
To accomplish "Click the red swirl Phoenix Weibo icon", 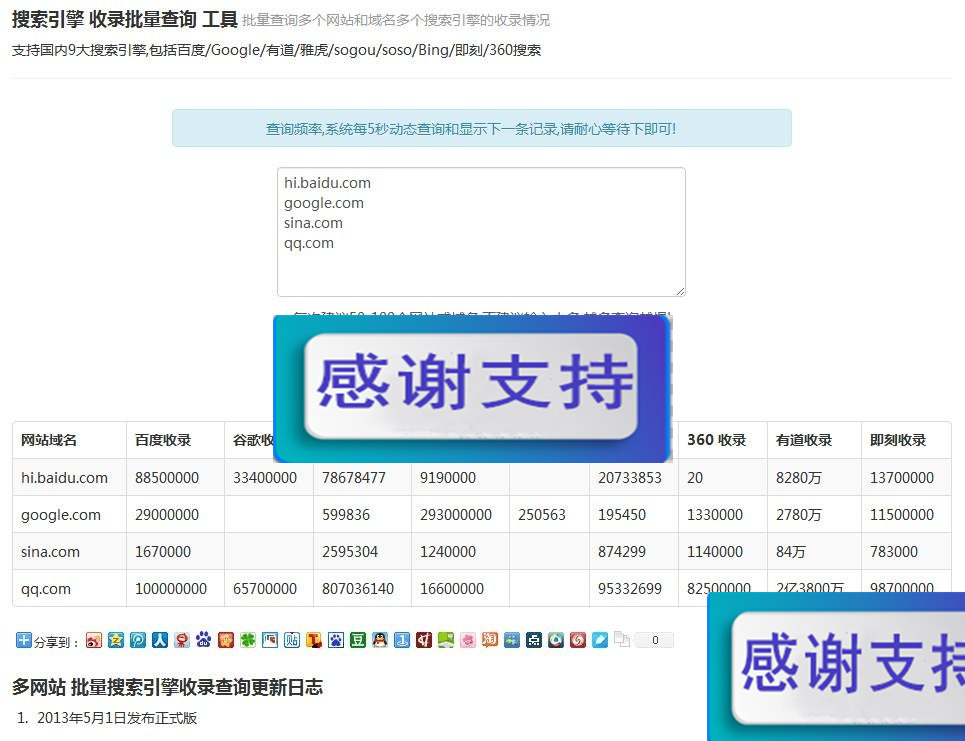I will tap(578, 640).
